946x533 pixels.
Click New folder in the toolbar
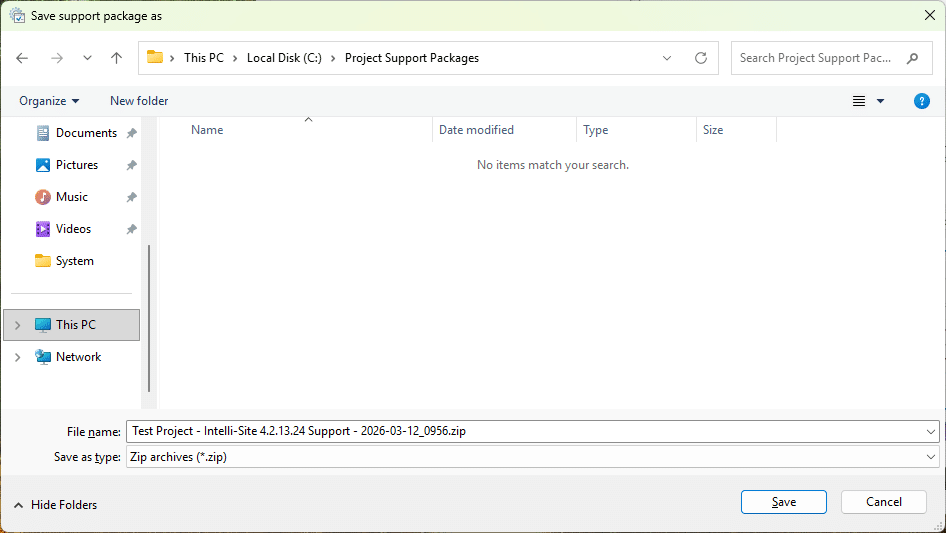point(139,101)
